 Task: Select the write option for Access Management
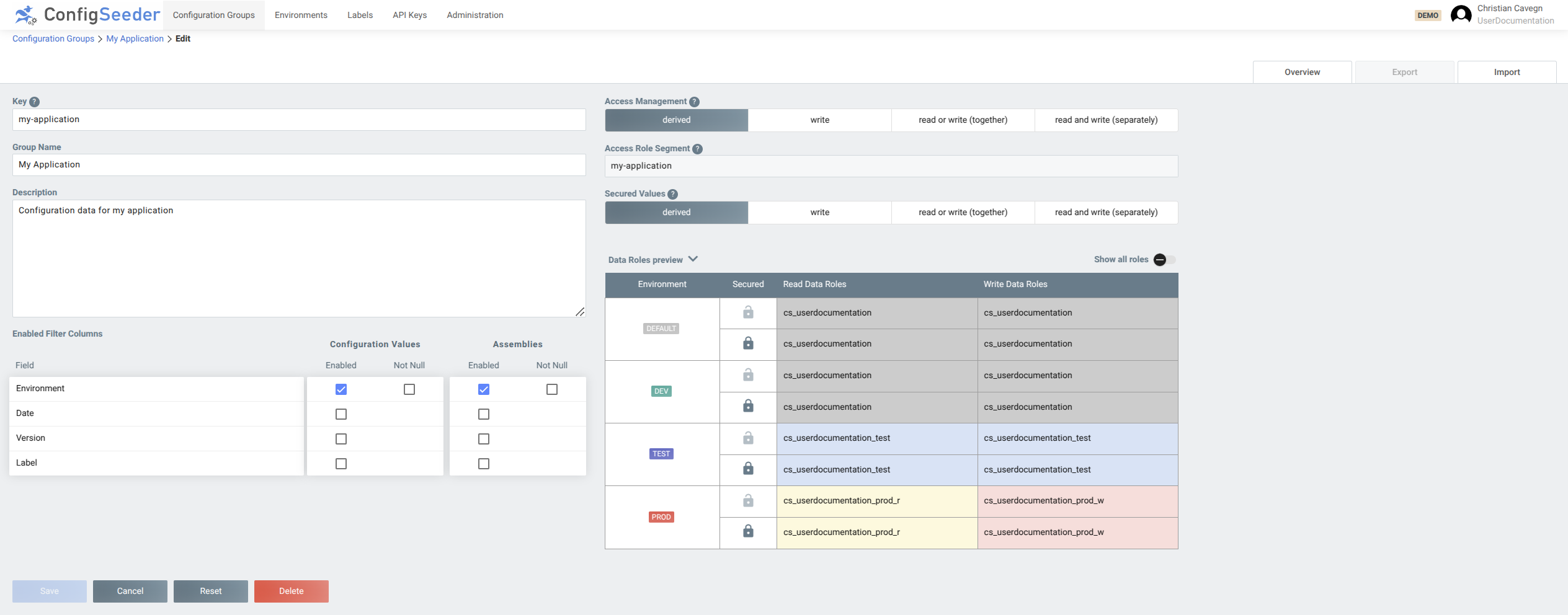(x=819, y=120)
